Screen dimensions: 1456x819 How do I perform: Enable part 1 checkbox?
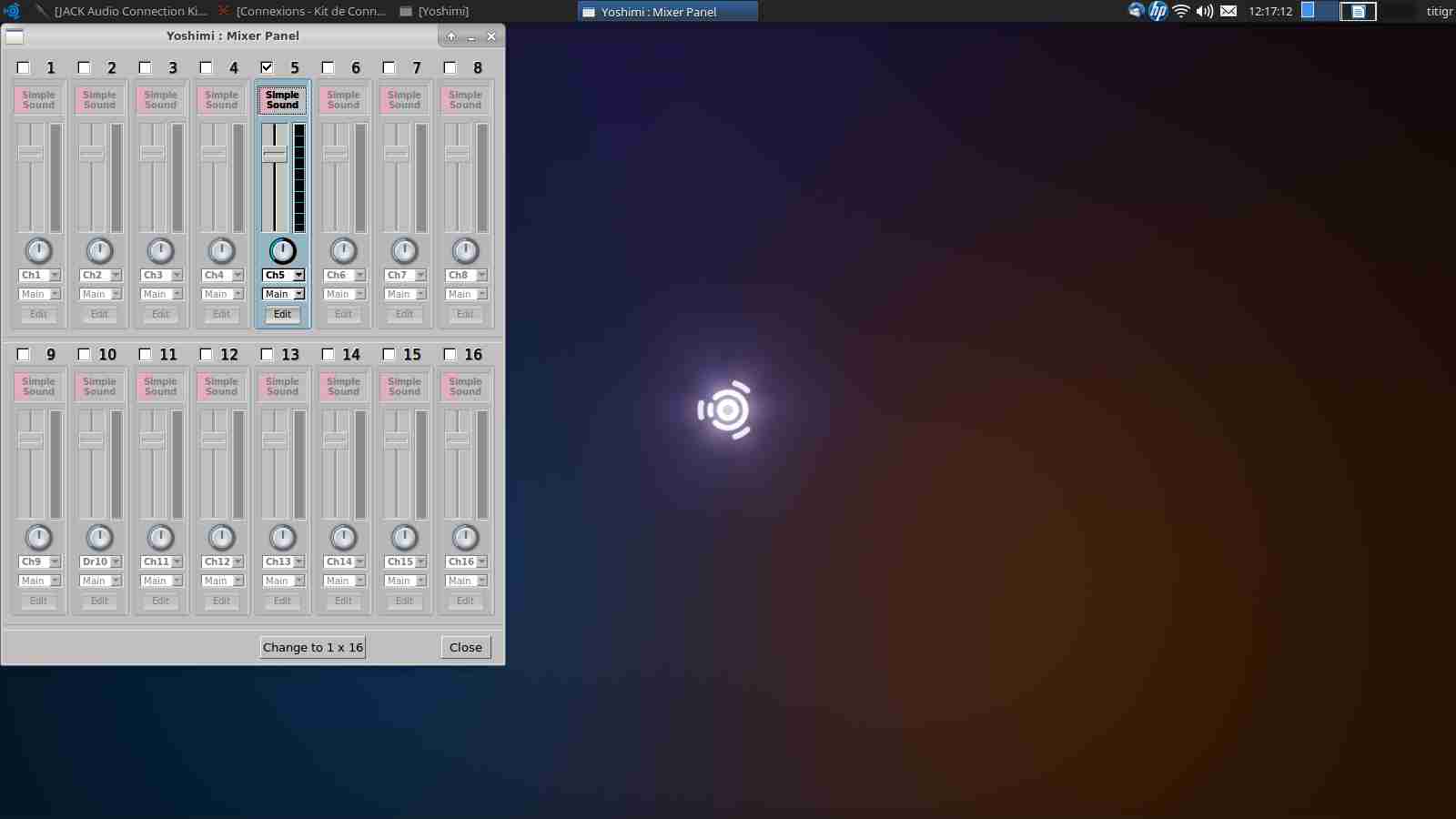(24, 67)
